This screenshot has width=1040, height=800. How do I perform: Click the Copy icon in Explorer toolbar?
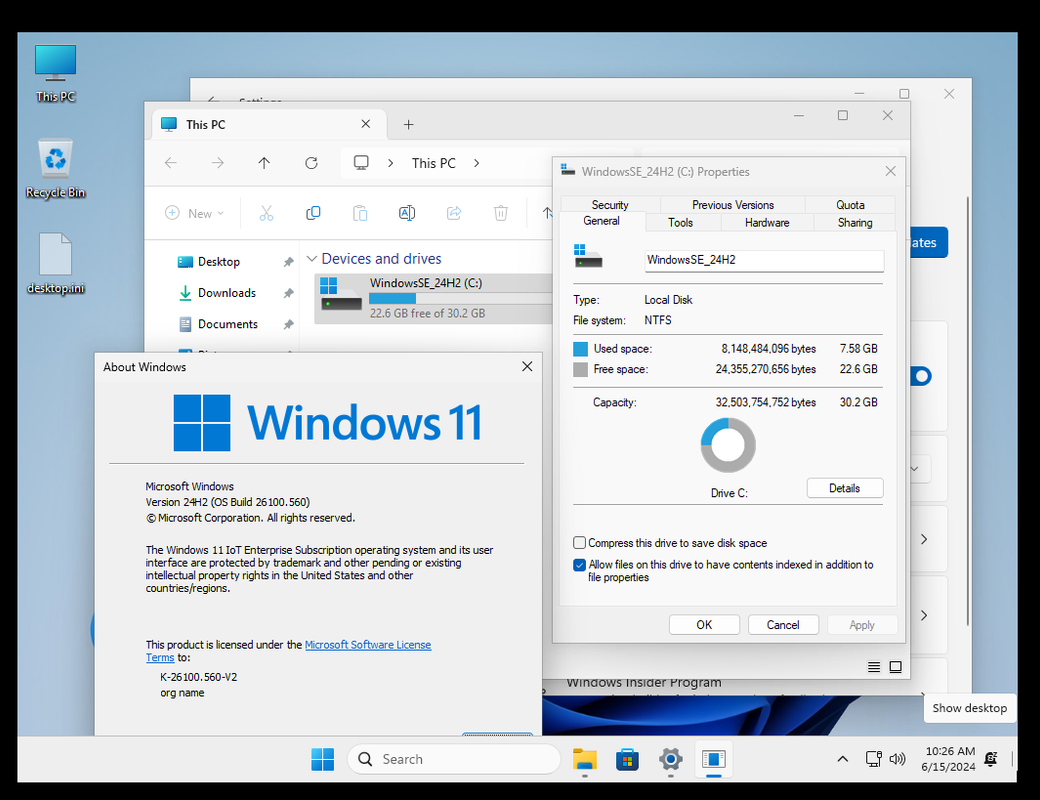tap(313, 213)
